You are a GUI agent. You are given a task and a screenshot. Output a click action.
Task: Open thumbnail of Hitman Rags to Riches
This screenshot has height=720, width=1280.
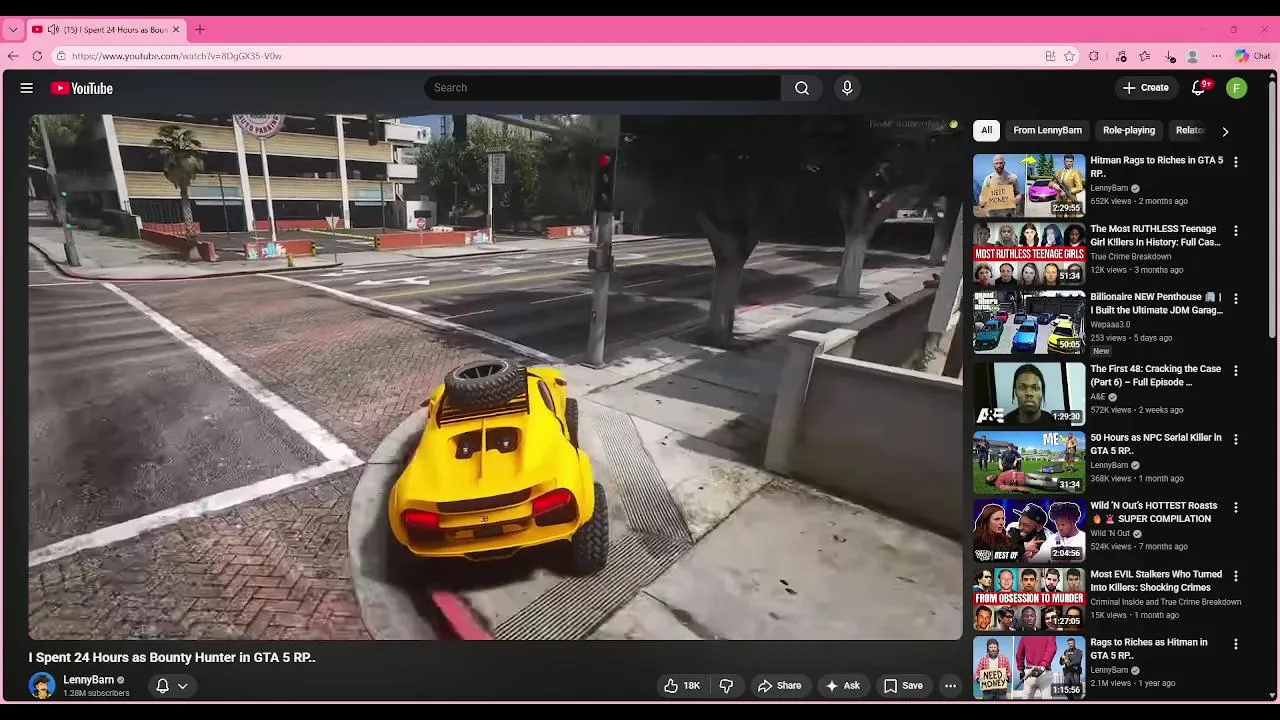tap(1029, 185)
